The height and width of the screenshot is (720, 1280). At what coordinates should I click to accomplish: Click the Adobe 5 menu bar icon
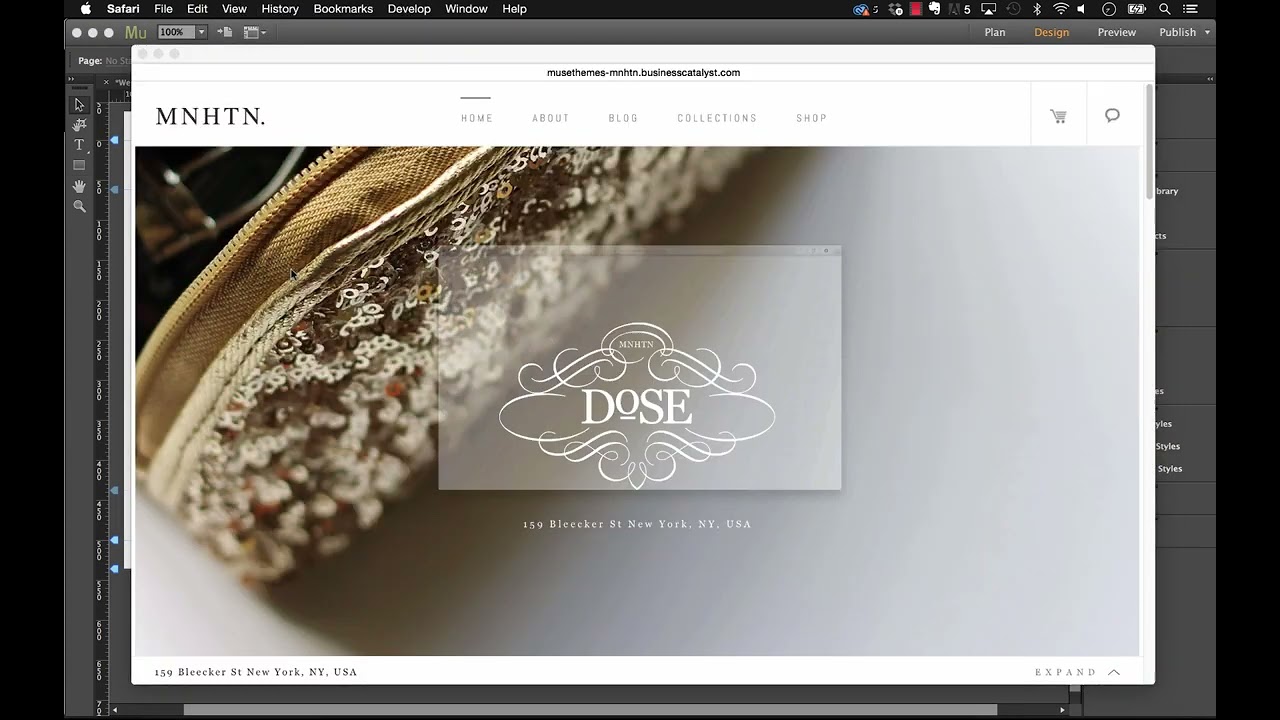958,9
